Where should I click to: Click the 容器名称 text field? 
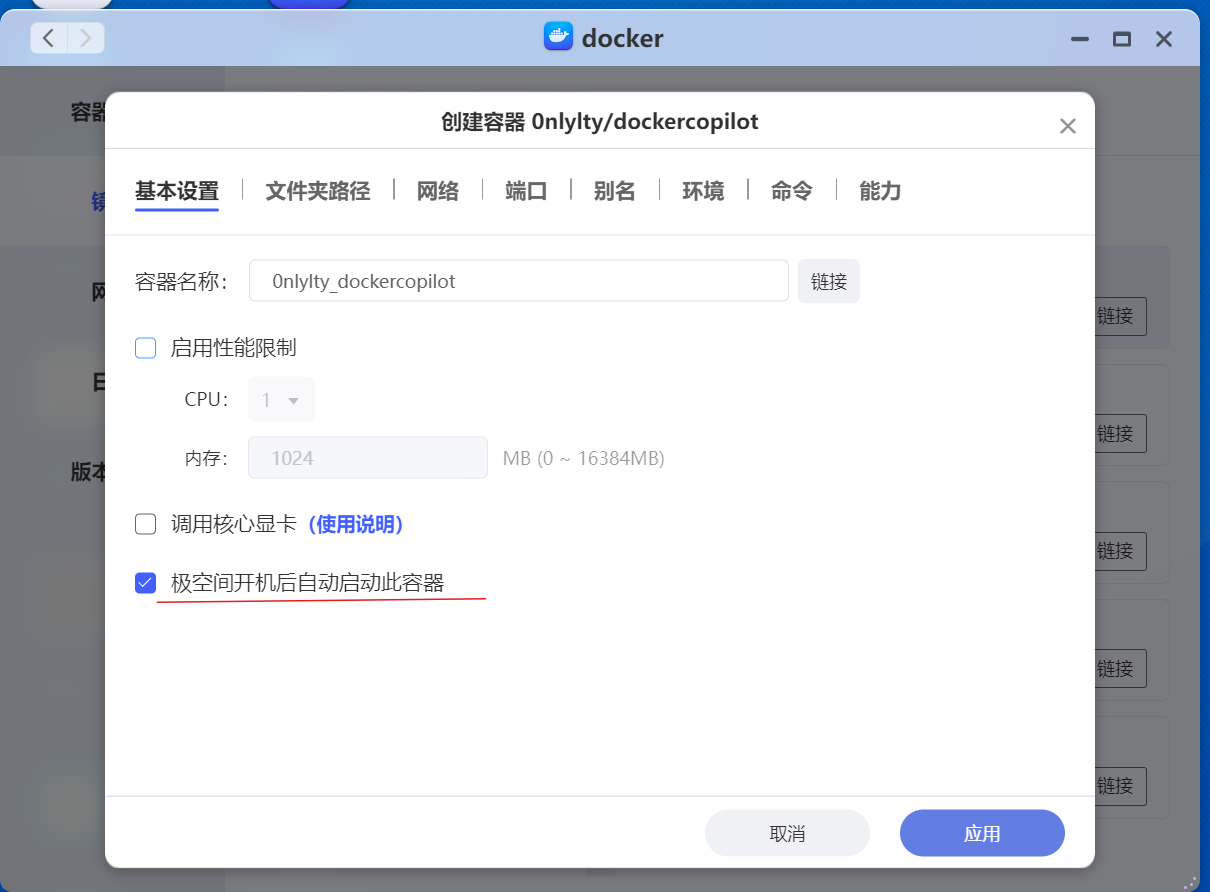coord(518,281)
